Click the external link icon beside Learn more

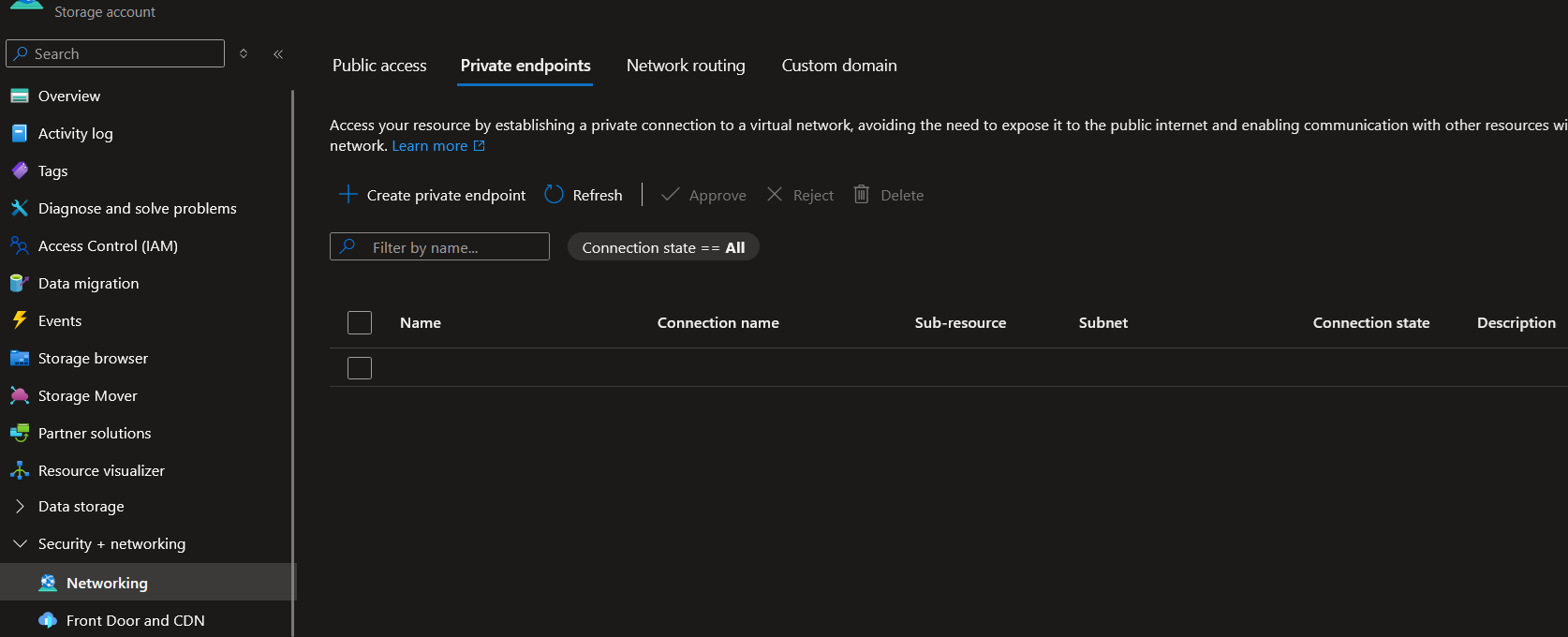[x=480, y=145]
